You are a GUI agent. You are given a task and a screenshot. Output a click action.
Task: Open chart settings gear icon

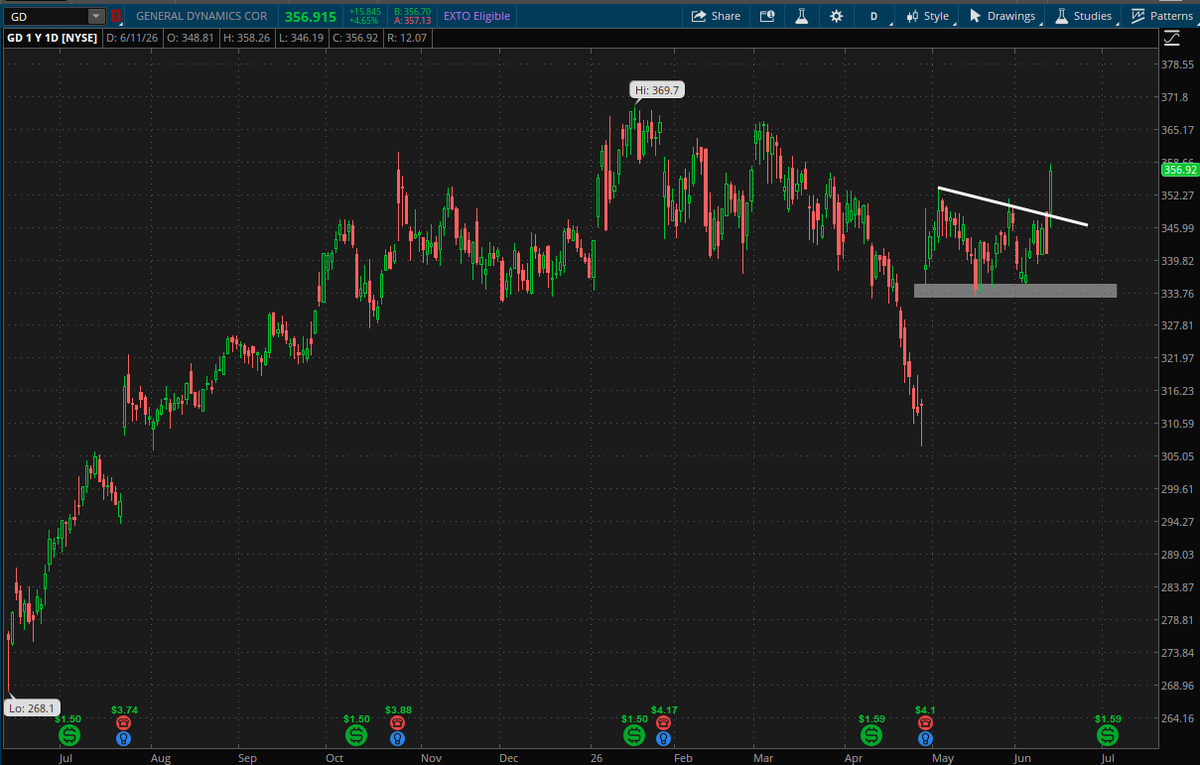[836, 16]
